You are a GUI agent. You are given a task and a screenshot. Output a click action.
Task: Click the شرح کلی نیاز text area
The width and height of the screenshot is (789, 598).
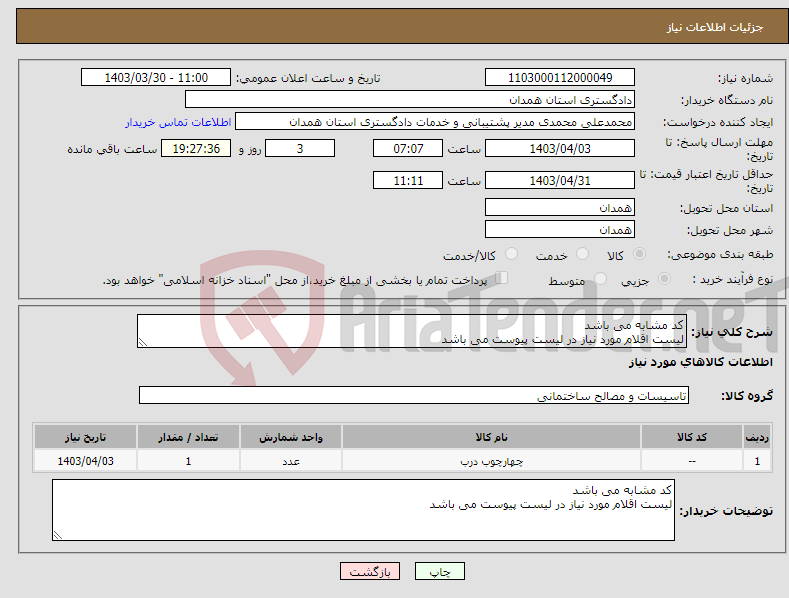pyautogui.click(x=412, y=331)
